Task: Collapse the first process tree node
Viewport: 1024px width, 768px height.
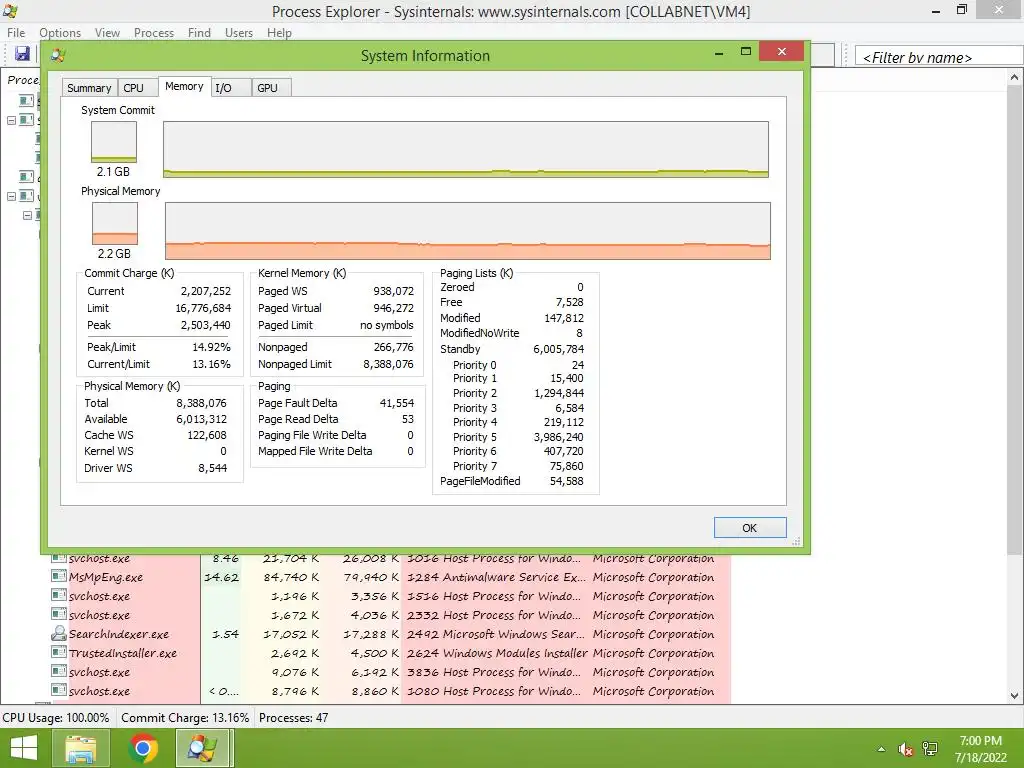Action: pyautogui.click(x=11, y=120)
